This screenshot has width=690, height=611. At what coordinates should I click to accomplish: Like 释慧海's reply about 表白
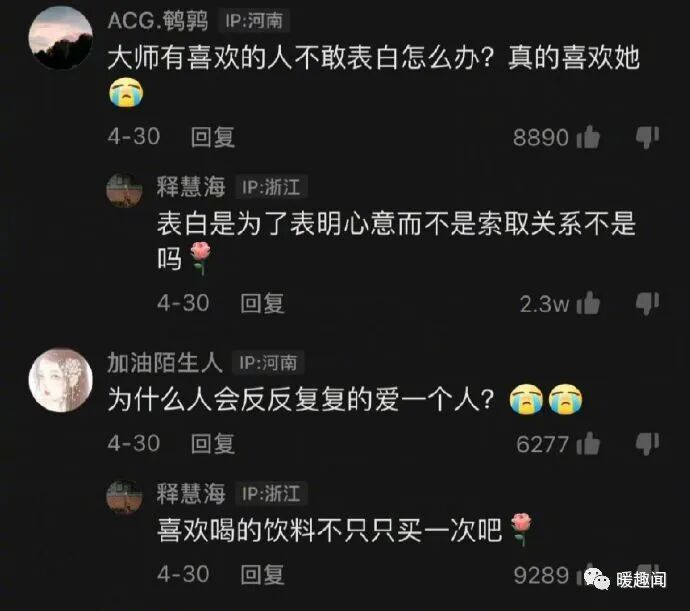point(588,303)
